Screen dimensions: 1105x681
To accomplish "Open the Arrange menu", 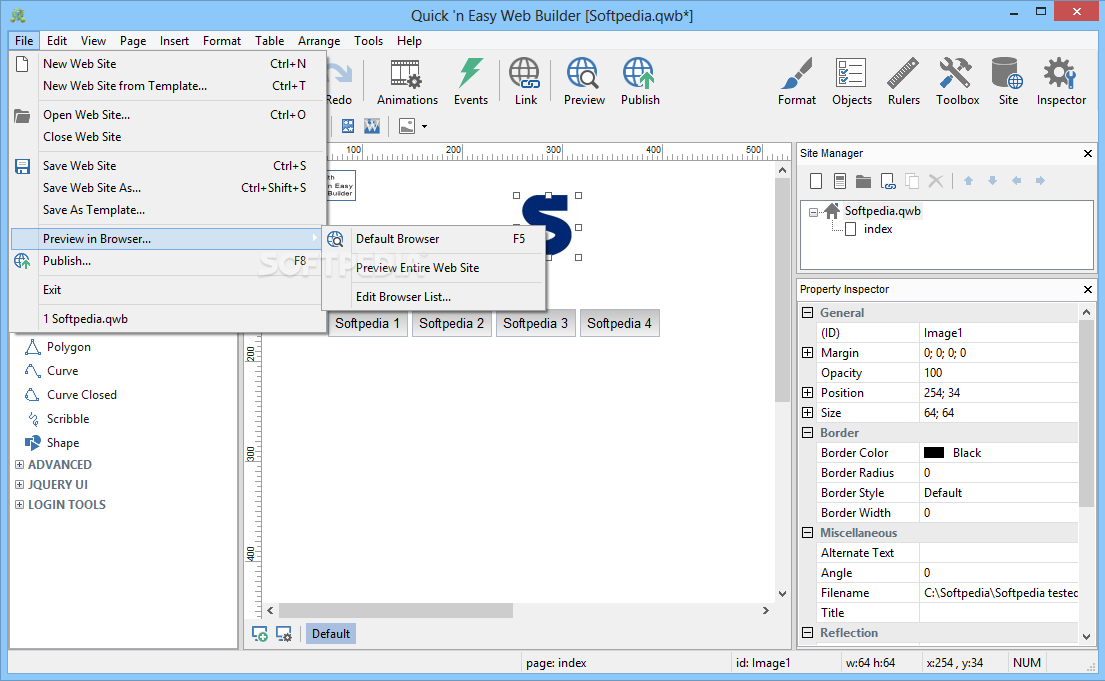I will tap(319, 41).
